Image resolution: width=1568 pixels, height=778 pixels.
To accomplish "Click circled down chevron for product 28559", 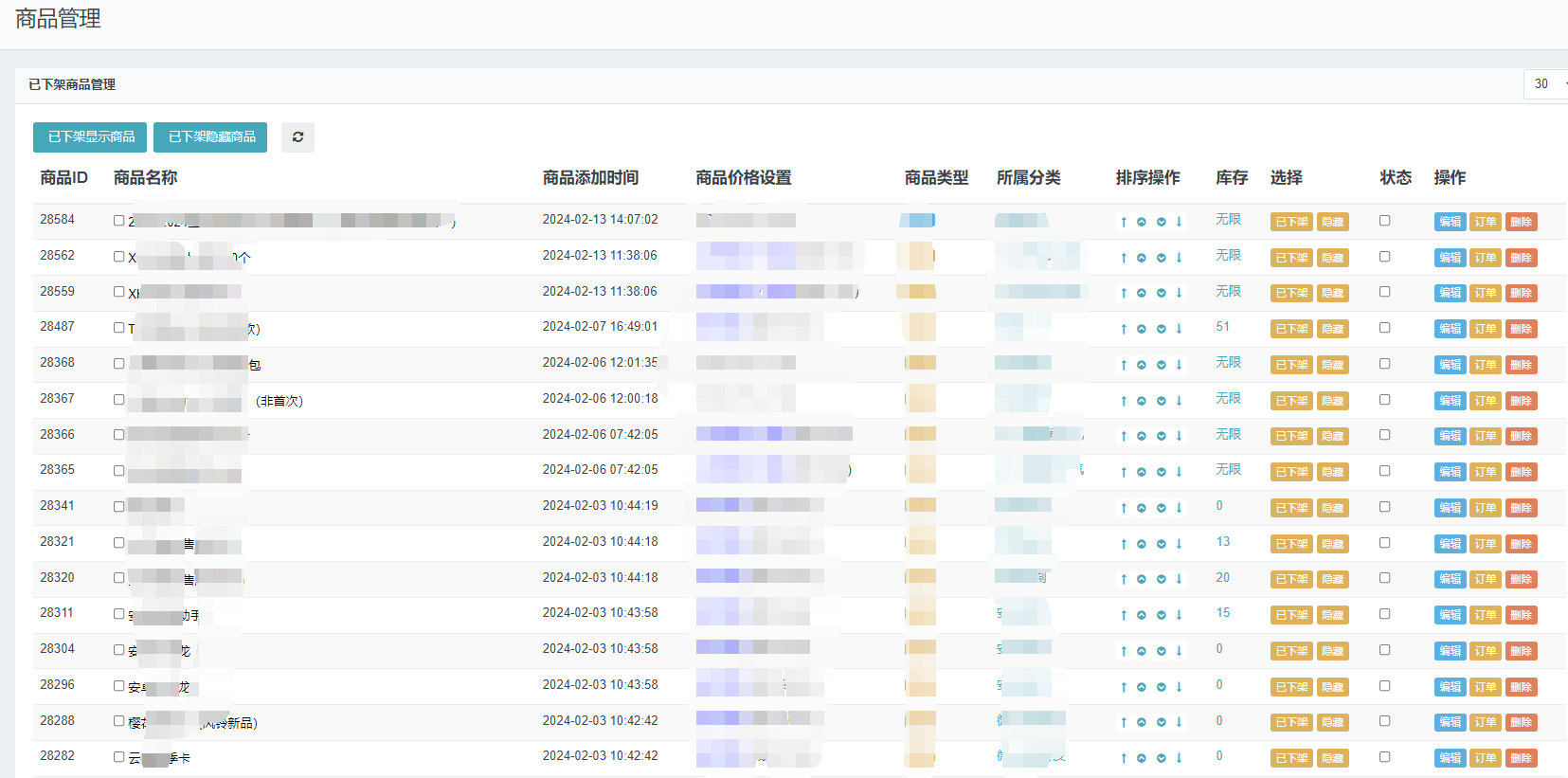I will (x=1161, y=293).
